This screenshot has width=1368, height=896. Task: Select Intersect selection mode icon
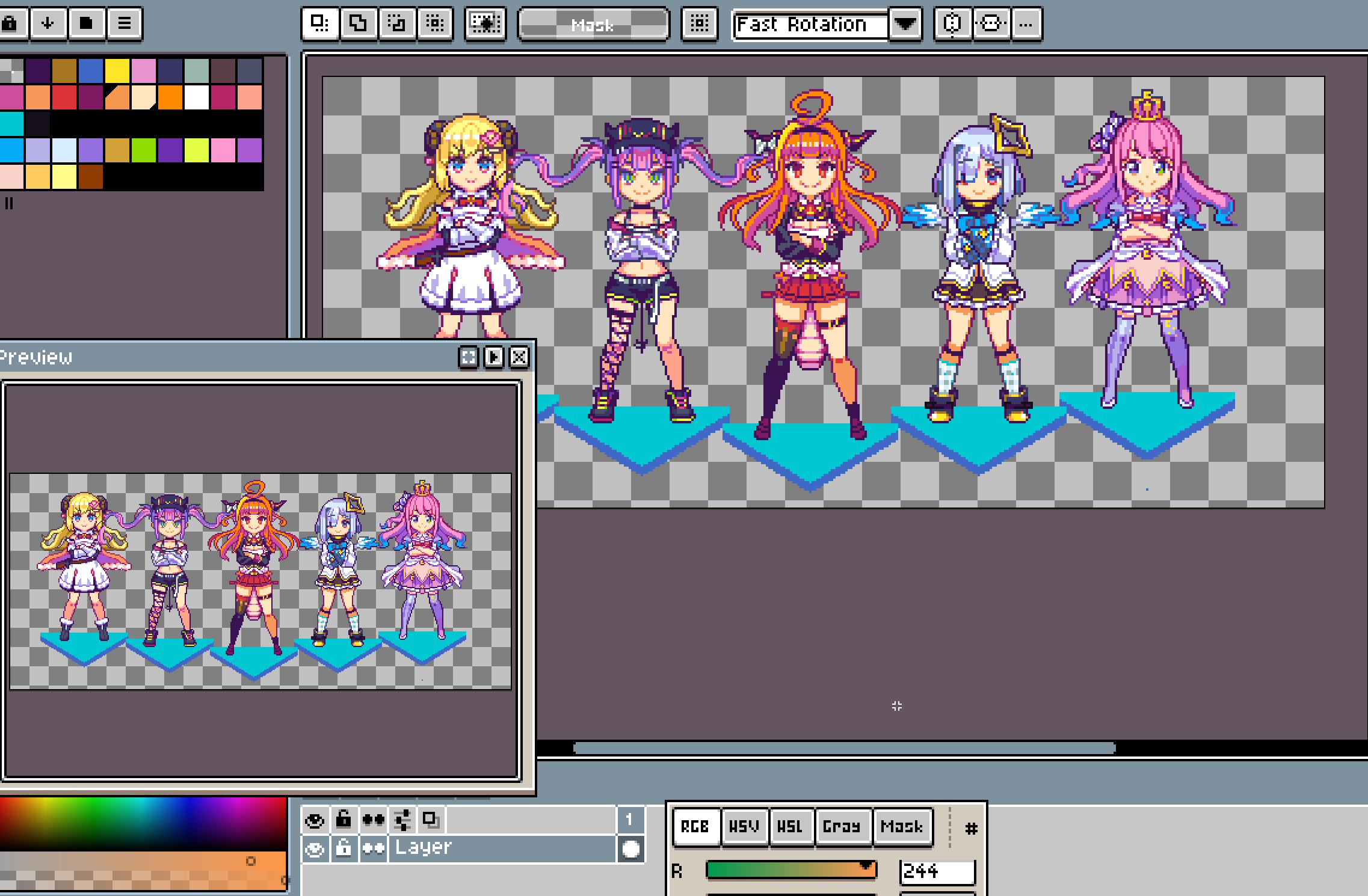point(435,24)
